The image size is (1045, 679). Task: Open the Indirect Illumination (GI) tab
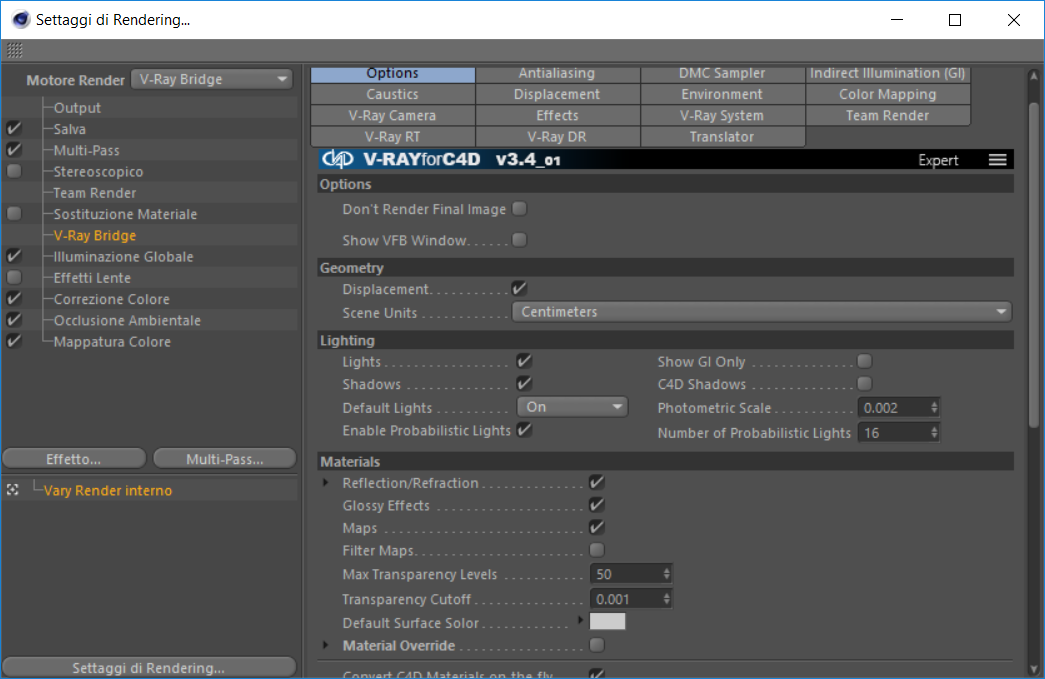pos(887,73)
